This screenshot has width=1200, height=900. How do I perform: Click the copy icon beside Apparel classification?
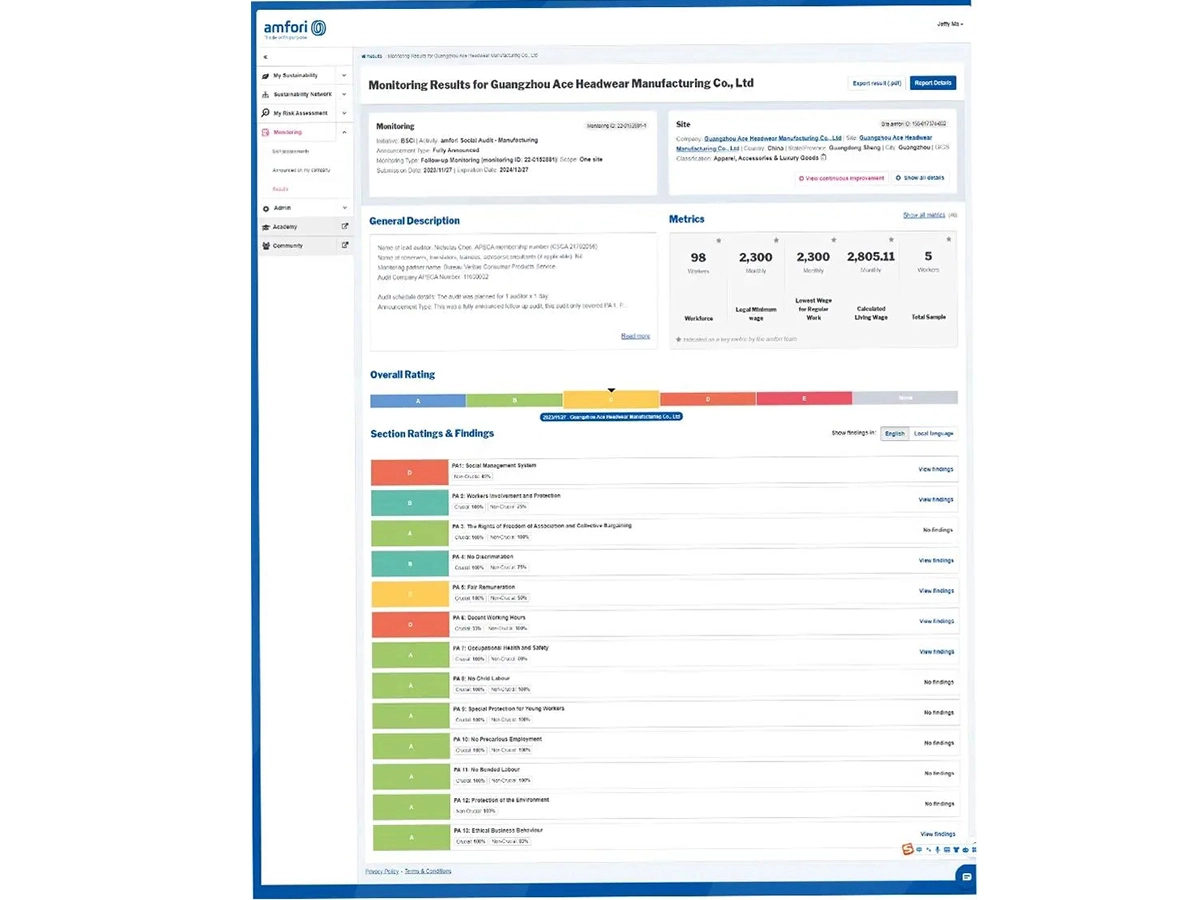823,158
